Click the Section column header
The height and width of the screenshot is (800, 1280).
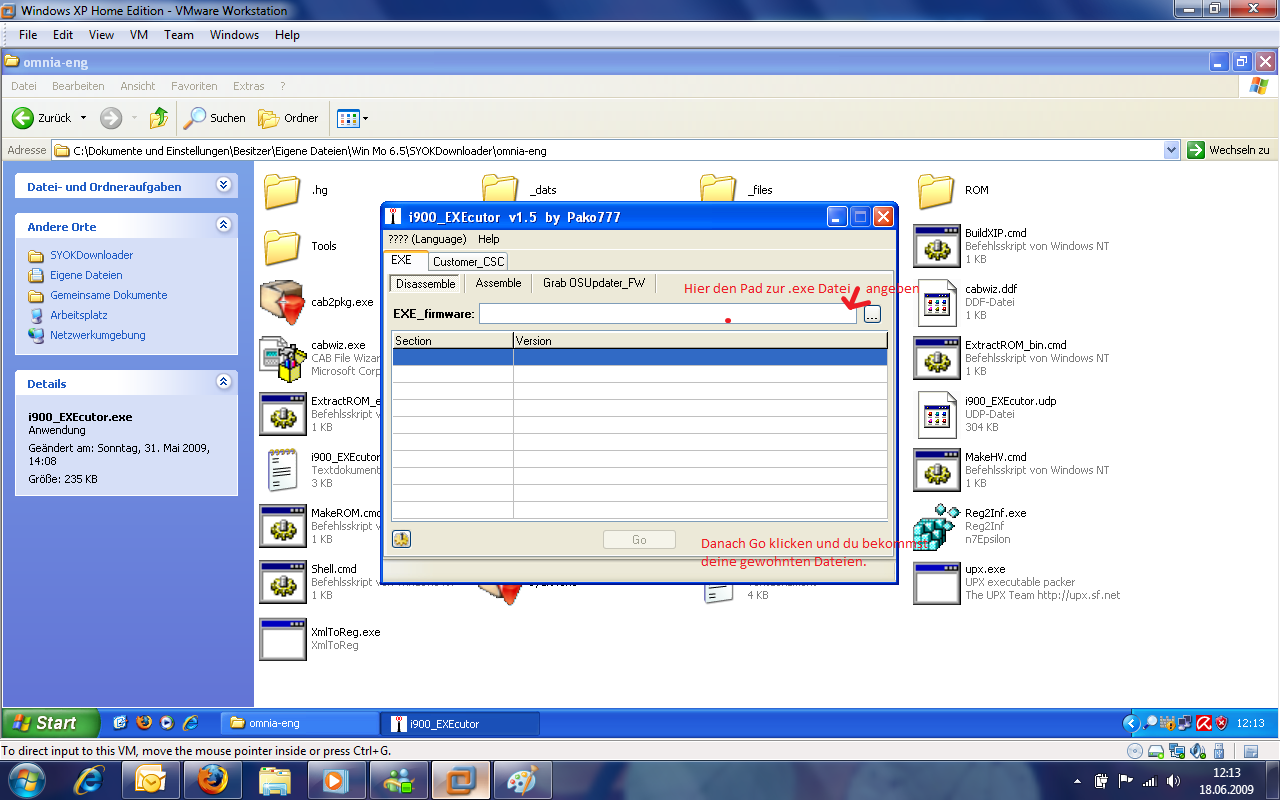(452, 341)
